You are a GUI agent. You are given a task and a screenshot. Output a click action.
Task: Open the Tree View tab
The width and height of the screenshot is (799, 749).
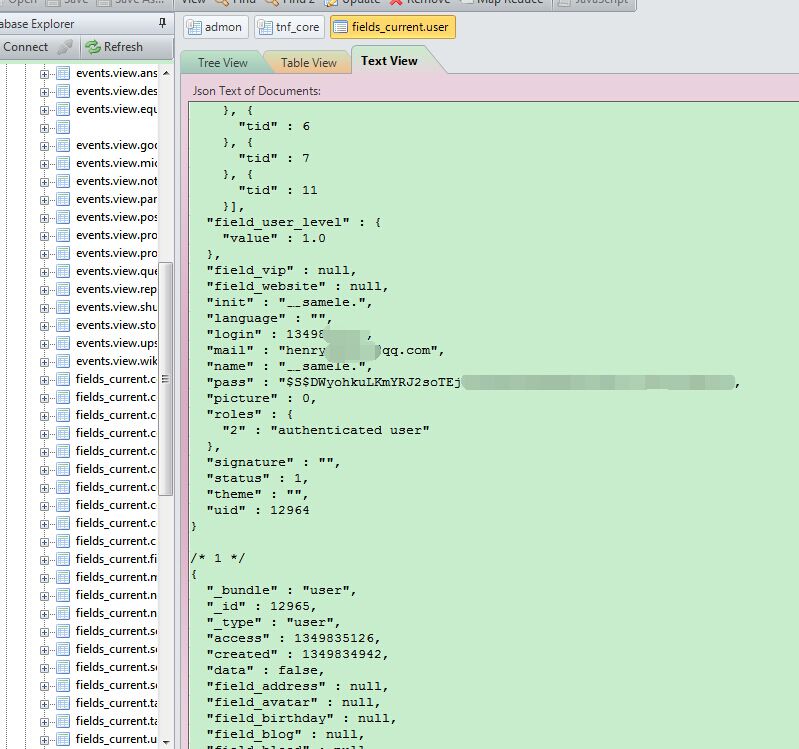point(223,63)
